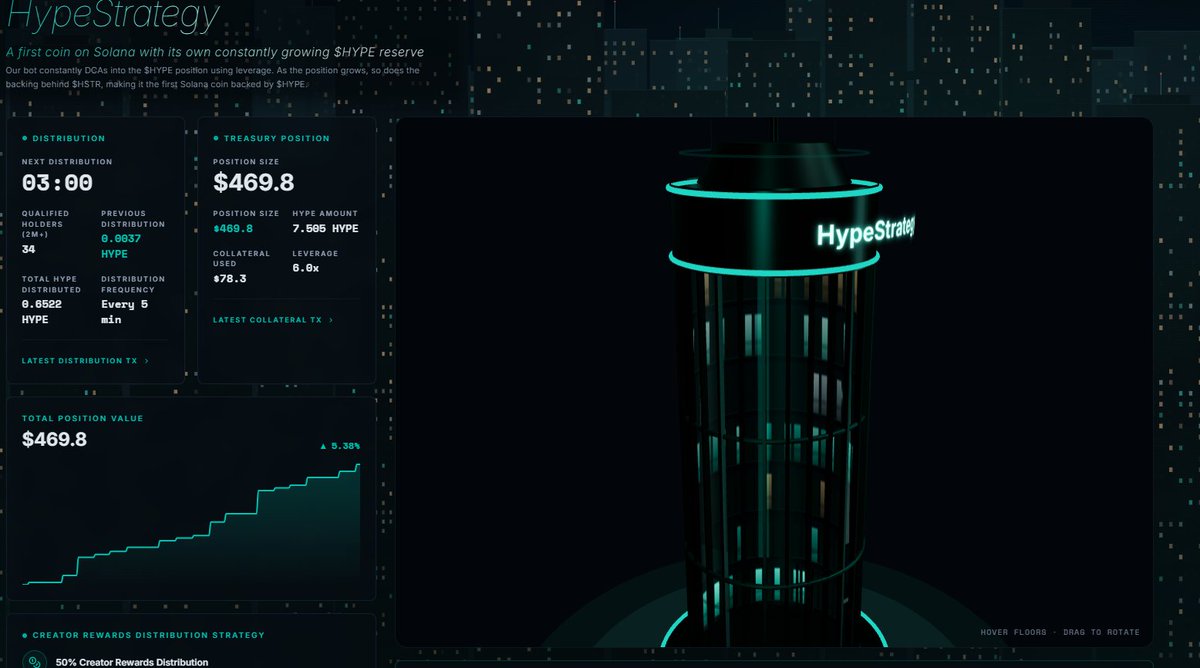Select the 7.505 HYPE amount value
This screenshot has height=668, width=1200.
tap(325, 229)
